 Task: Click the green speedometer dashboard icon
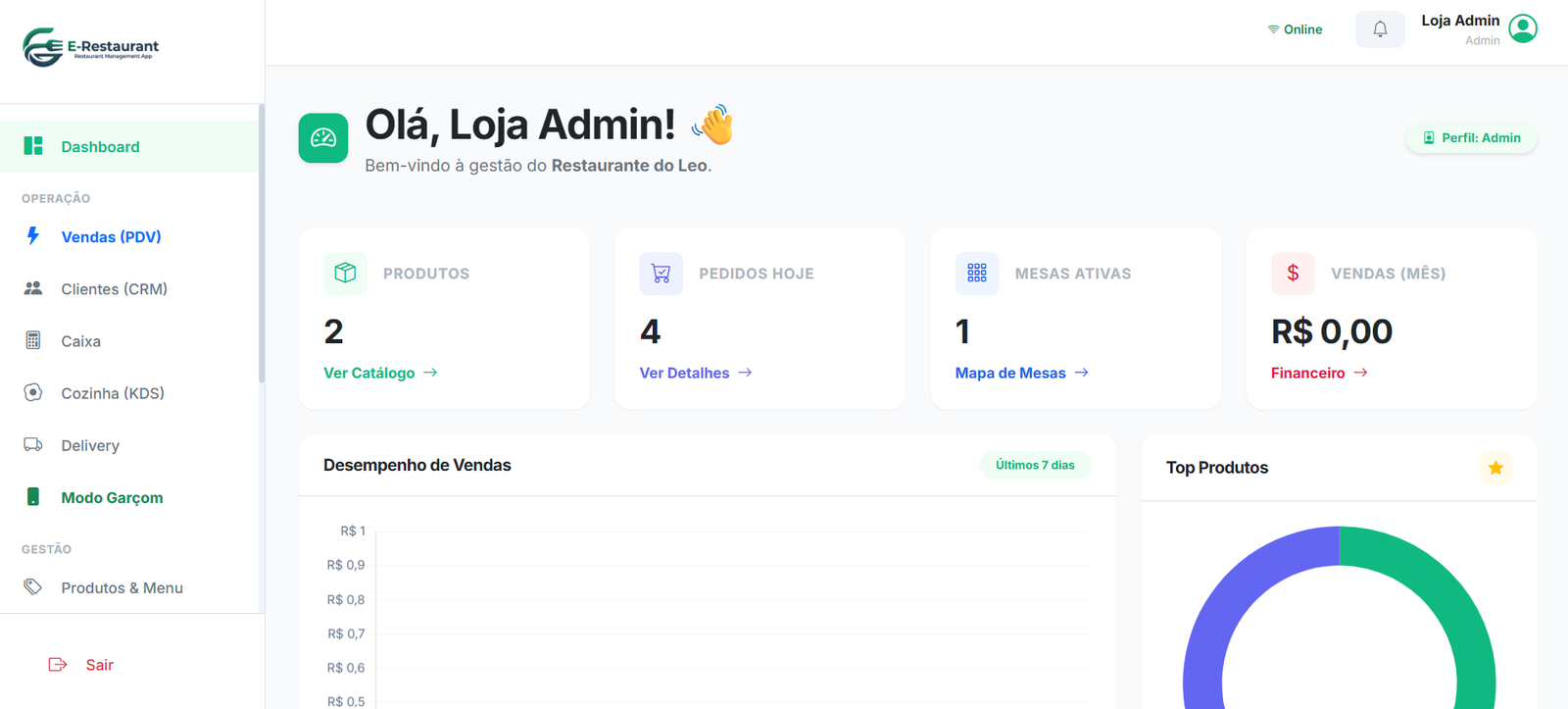[x=323, y=137]
